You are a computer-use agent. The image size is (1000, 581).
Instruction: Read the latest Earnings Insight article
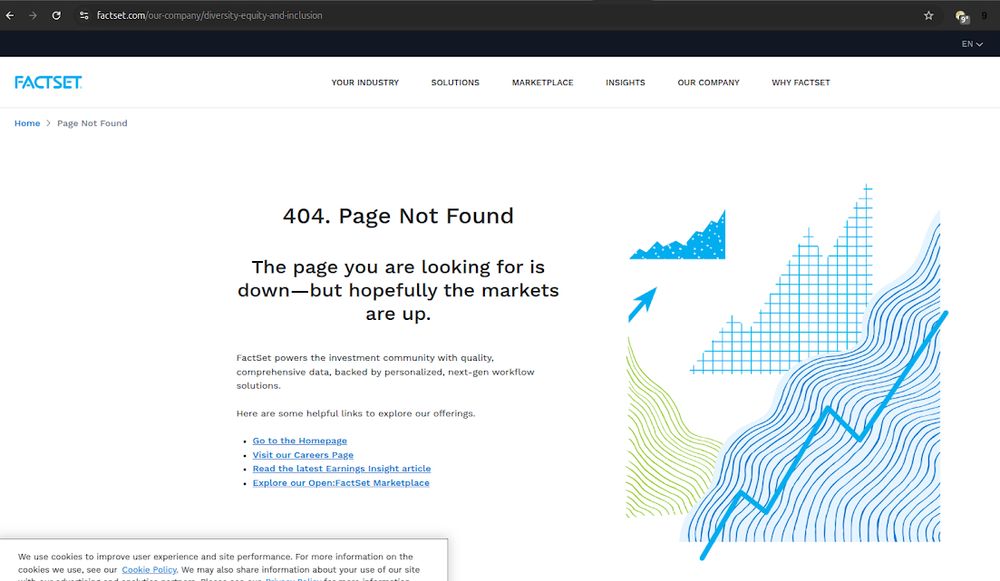point(341,468)
